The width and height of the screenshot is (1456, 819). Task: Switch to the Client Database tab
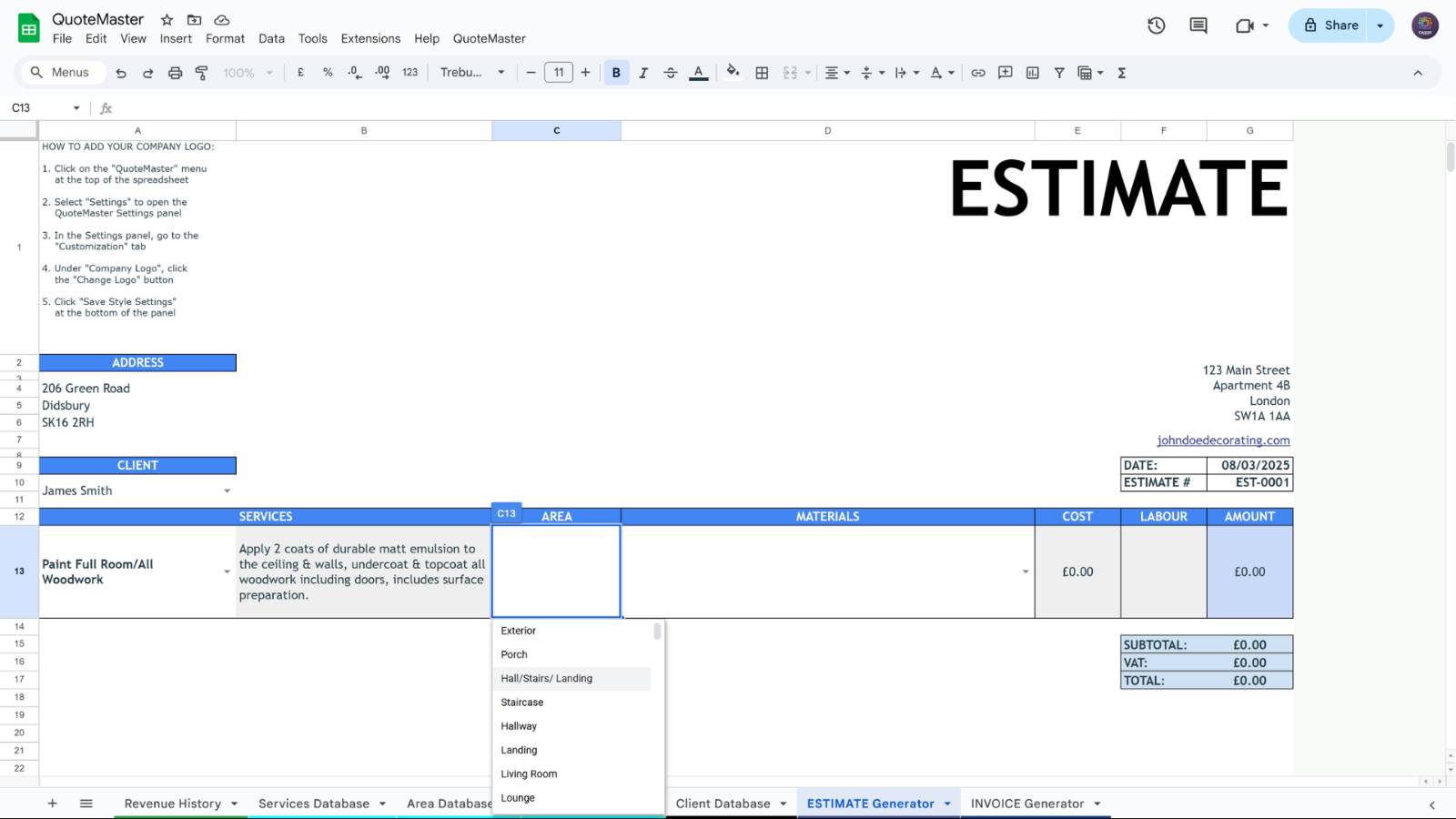pos(722,803)
